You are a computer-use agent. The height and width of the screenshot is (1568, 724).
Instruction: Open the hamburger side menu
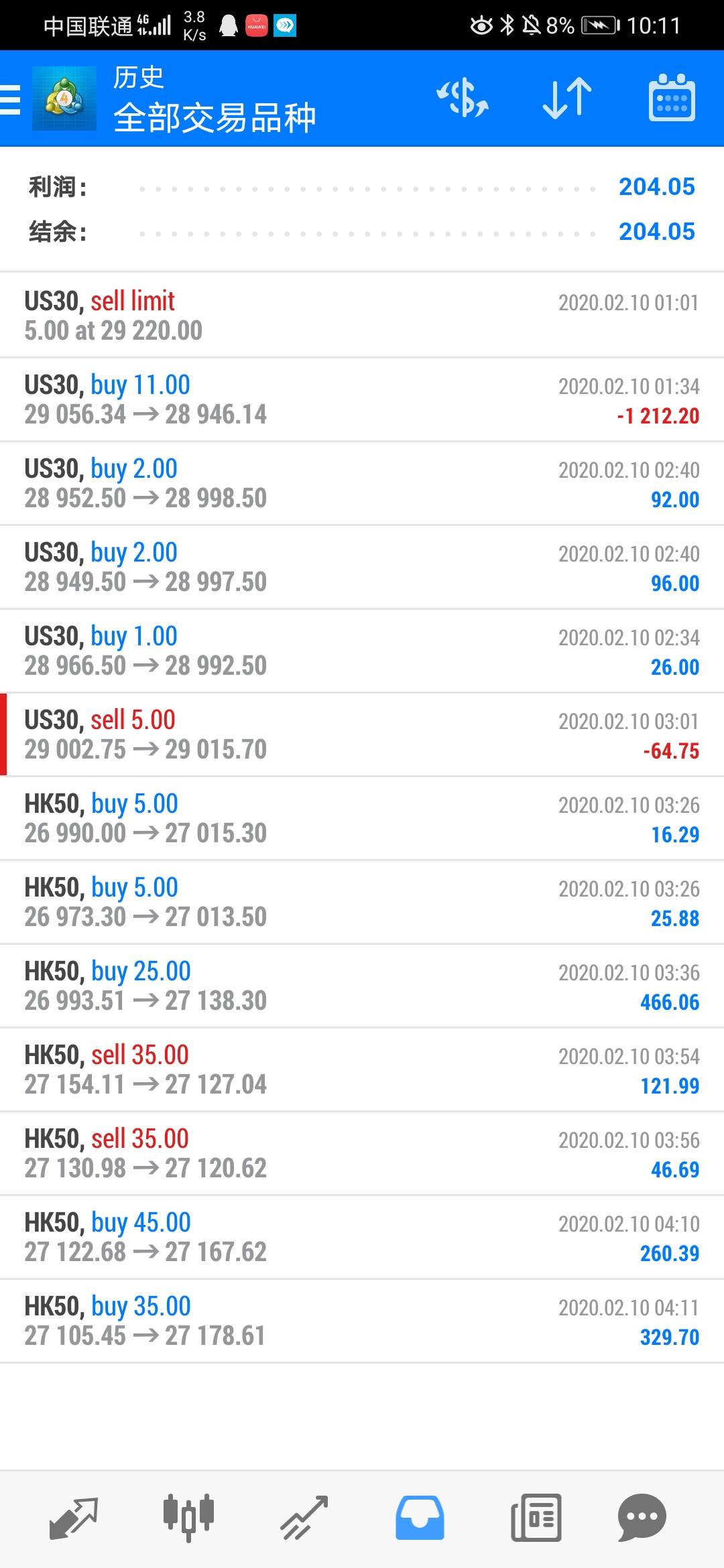pos(11,99)
